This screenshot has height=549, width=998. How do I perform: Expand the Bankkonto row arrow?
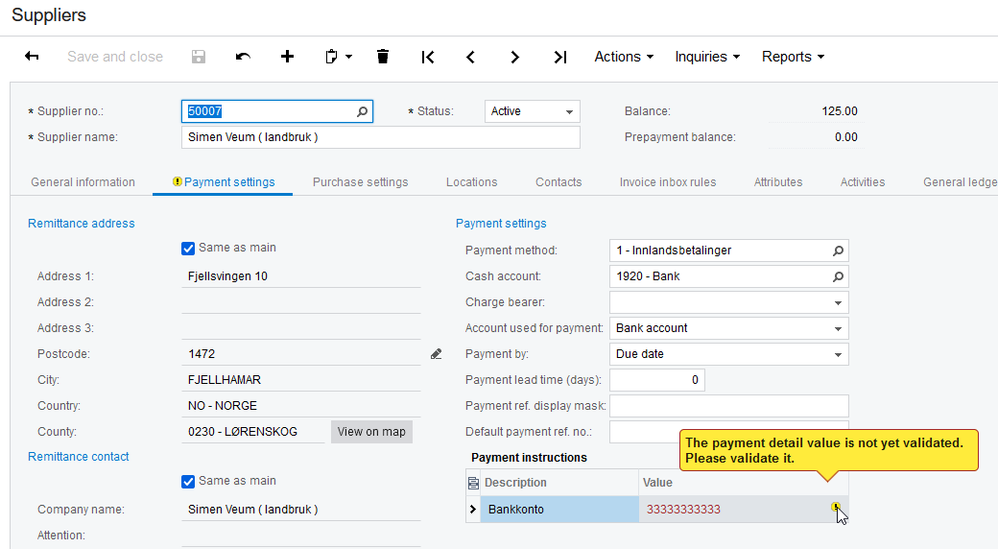click(x=473, y=509)
